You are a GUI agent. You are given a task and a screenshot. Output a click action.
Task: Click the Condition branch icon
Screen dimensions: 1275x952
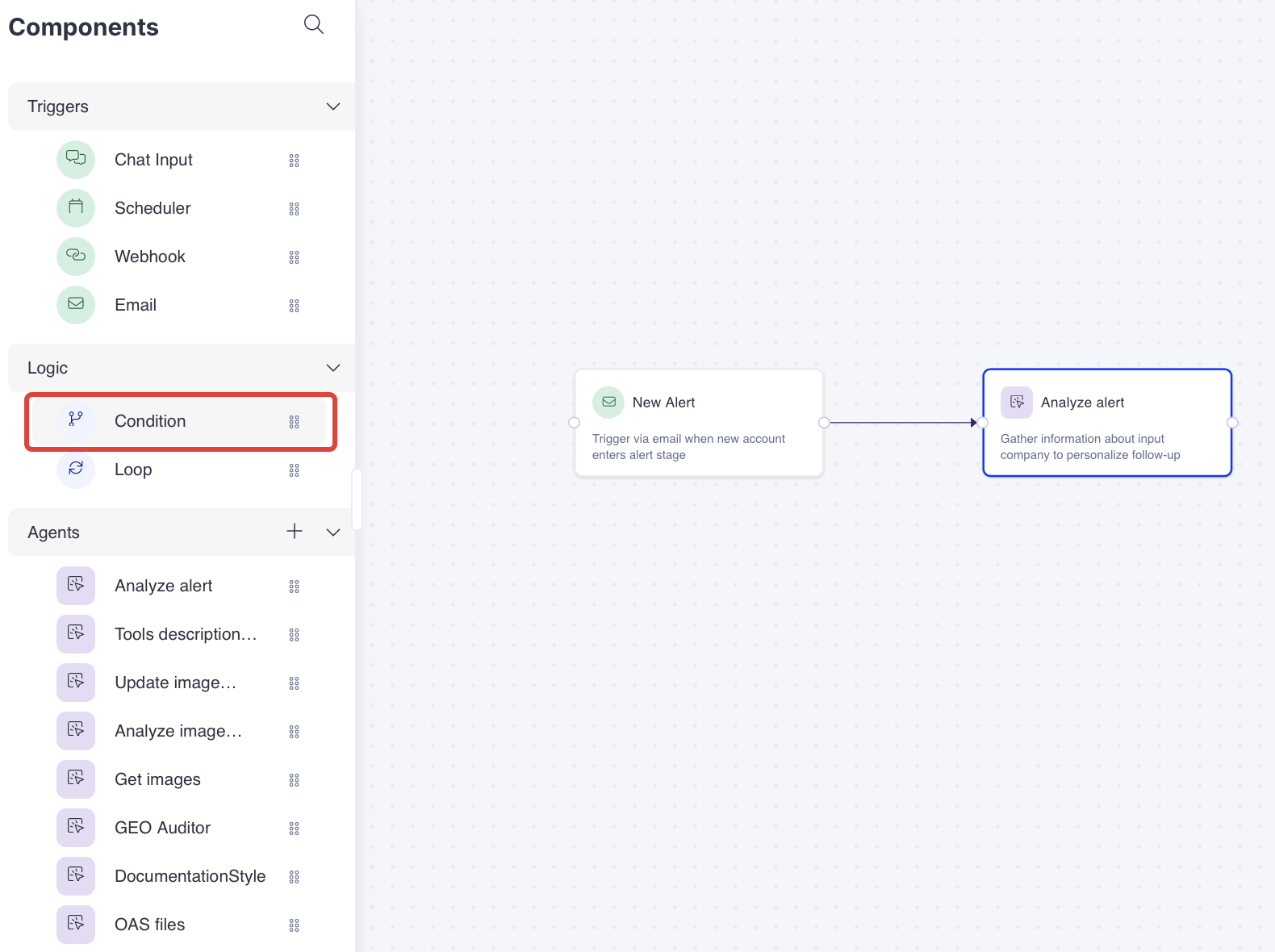pyautogui.click(x=76, y=420)
